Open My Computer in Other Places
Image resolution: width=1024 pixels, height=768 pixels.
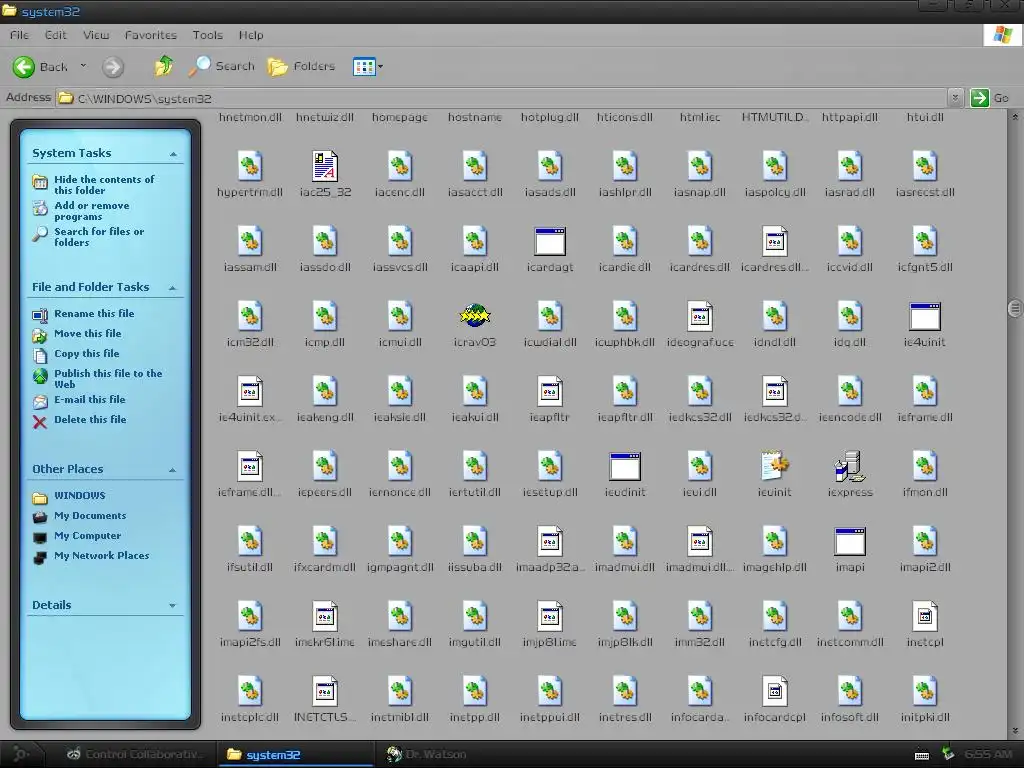coord(88,536)
